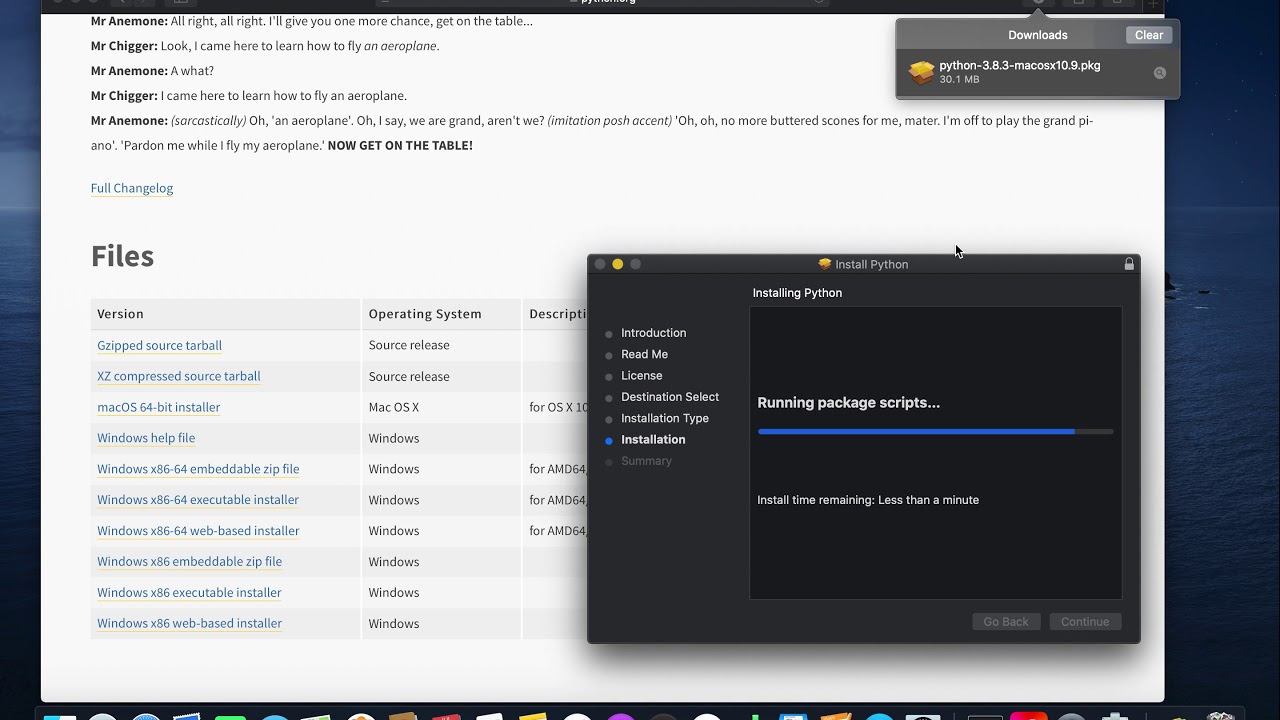
Task: Click the 30.1 MB file size text
Action: (x=959, y=79)
